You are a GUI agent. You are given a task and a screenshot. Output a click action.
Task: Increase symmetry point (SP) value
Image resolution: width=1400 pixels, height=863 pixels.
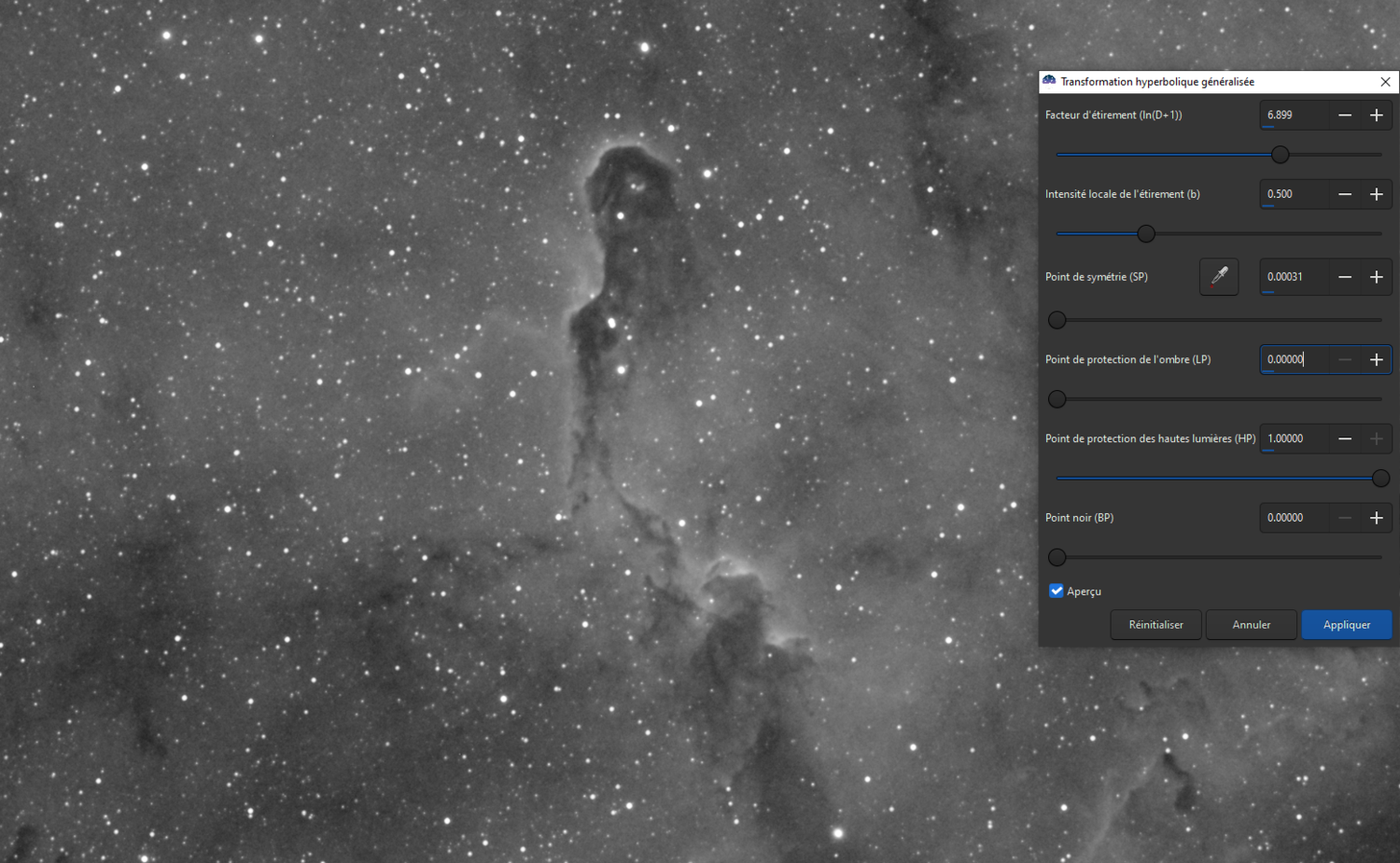(1376, 277)
